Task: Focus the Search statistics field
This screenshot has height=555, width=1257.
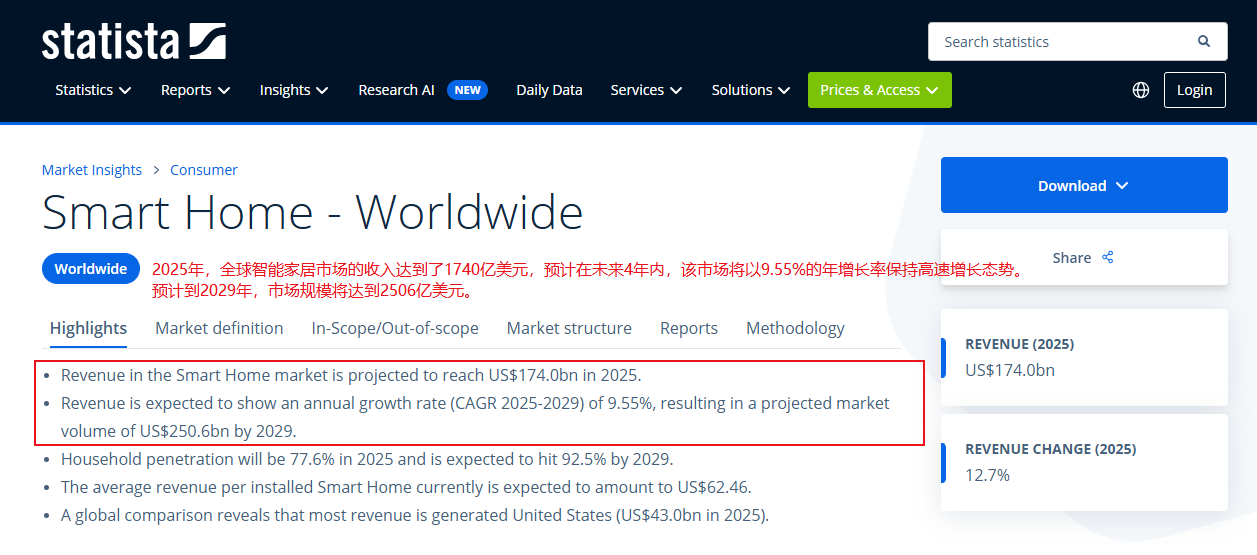Action: [1060, 42]
